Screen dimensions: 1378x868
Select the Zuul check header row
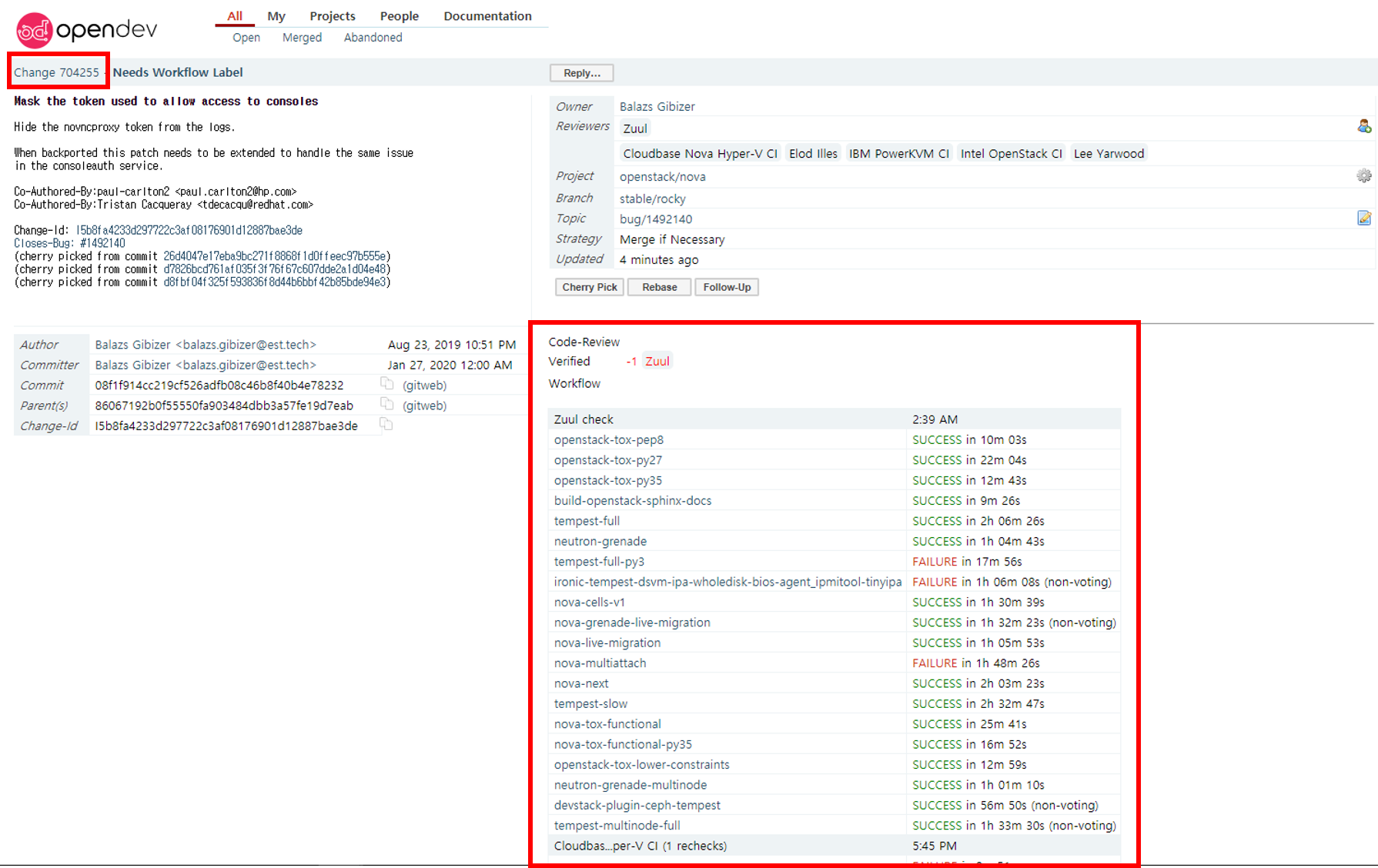pyautogui.click(x=834, y=419)
